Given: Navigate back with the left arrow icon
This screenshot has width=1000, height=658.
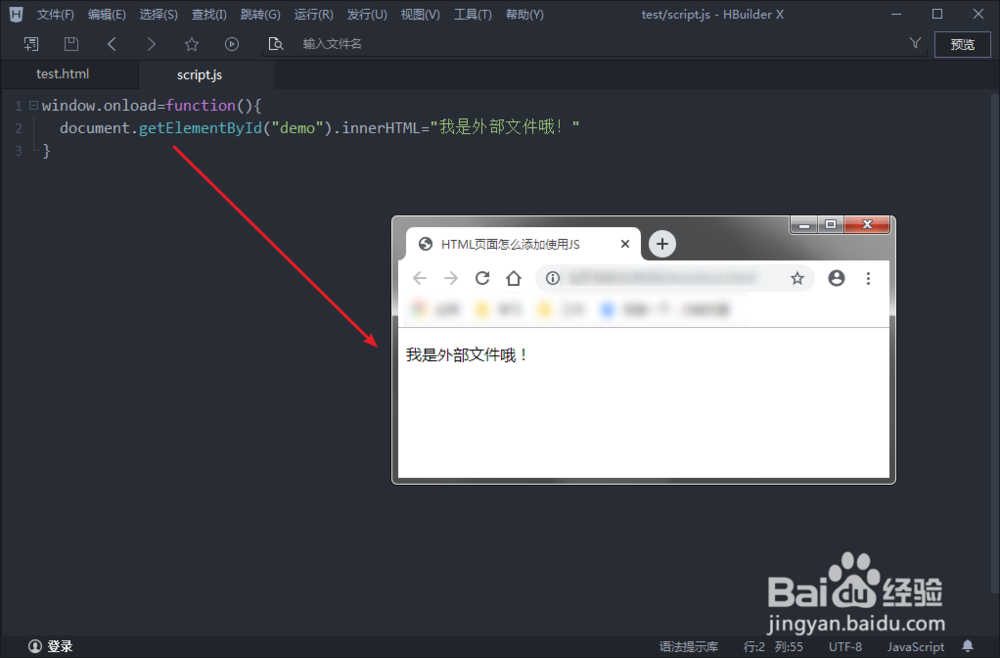Looking at the screenshot, I should [111, 43].
